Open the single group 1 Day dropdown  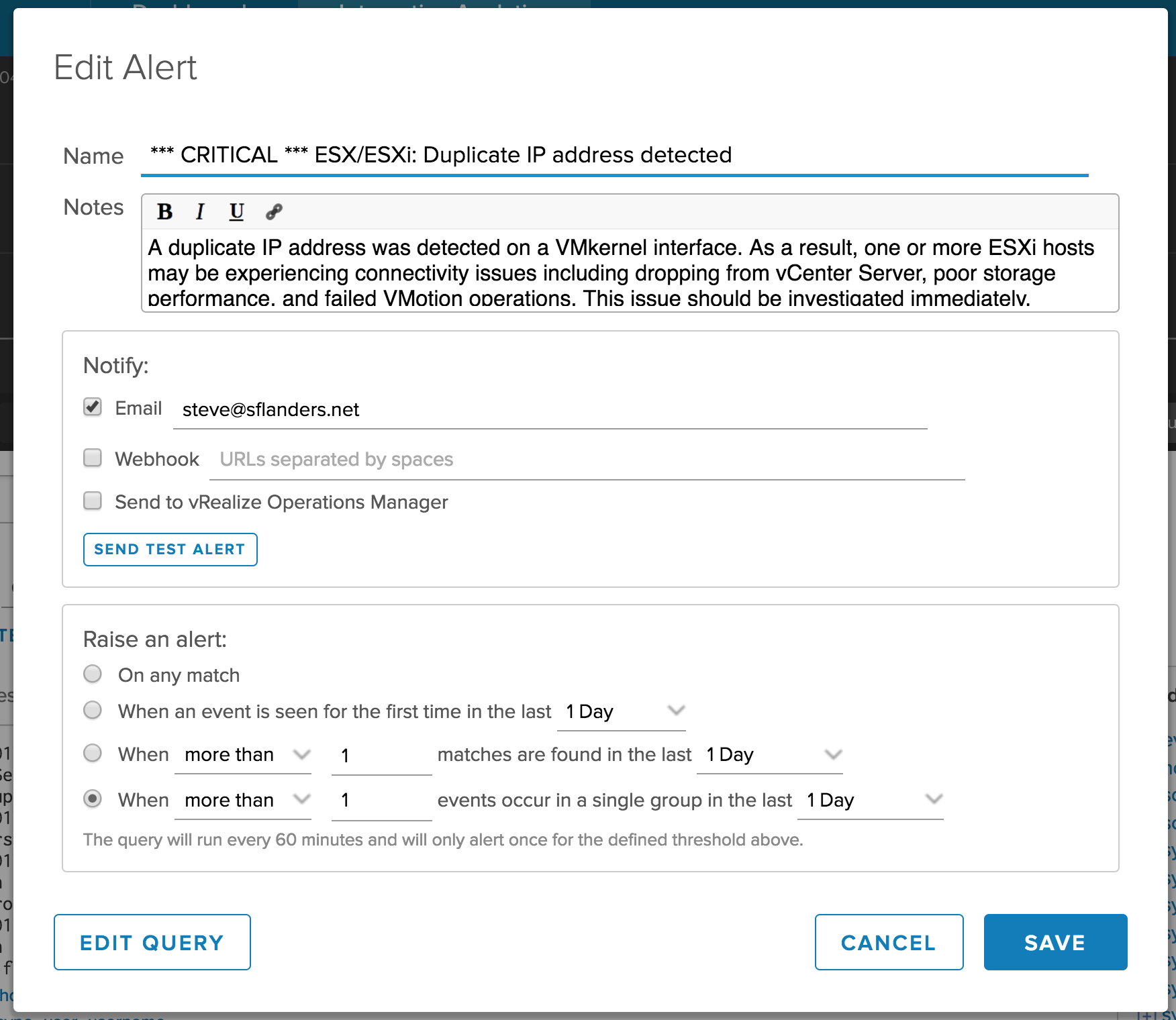870,800
